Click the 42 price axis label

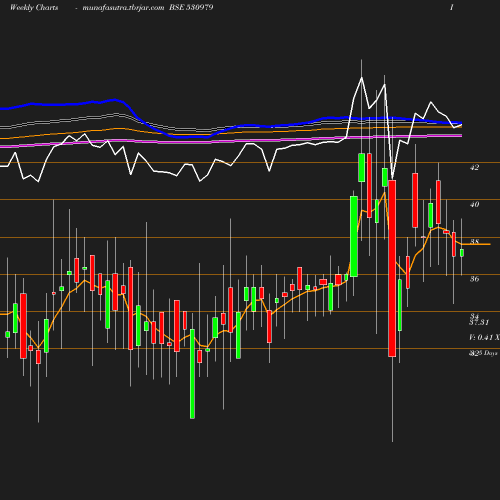coord(474,167)
